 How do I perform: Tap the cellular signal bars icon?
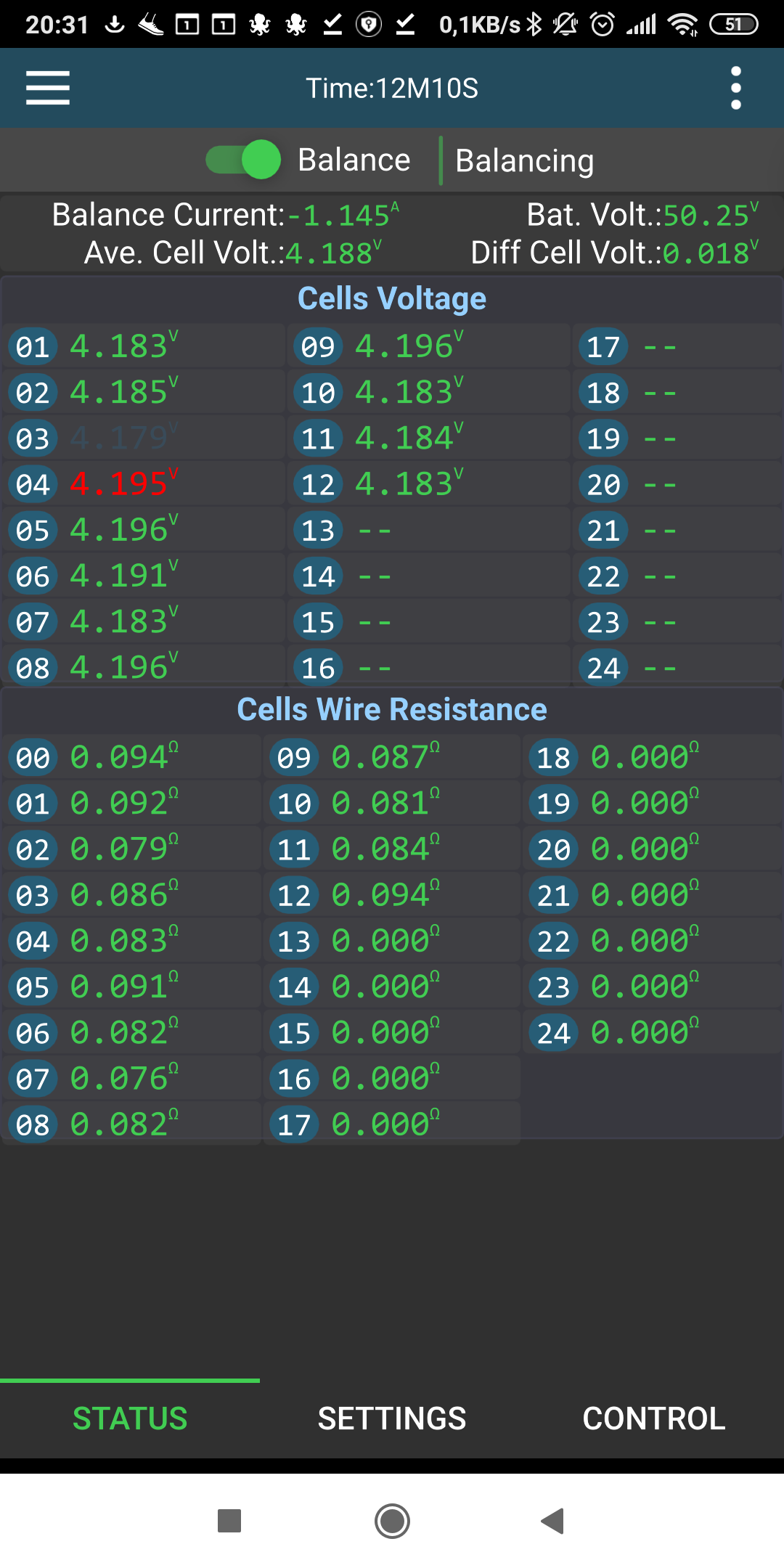(642, 25)
